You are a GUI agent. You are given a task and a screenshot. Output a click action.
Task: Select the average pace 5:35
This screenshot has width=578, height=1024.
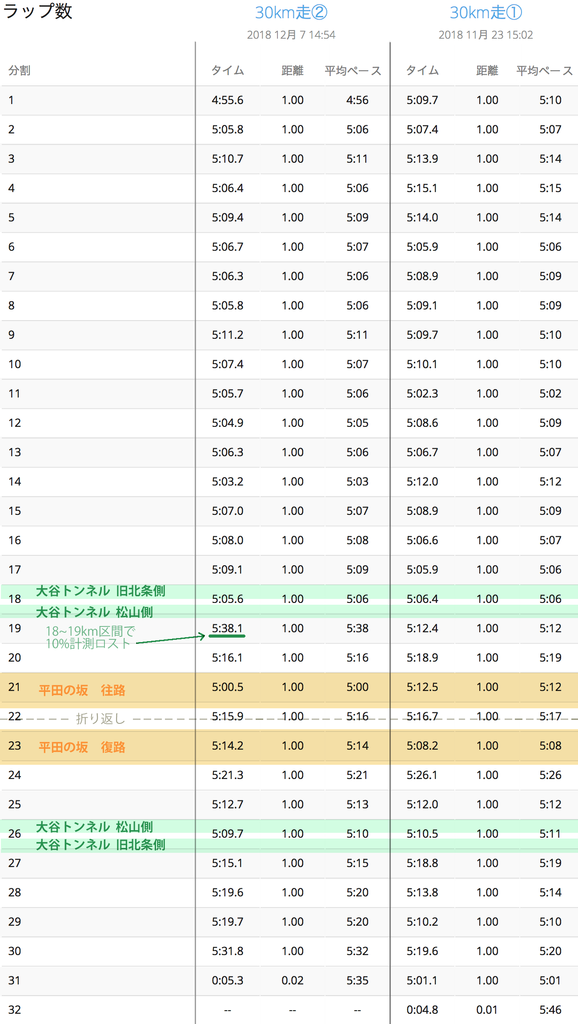[357, 981]
